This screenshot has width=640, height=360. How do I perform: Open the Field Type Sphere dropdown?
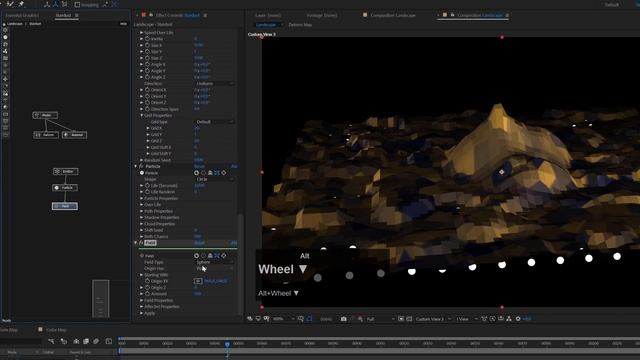pos(215,262)
